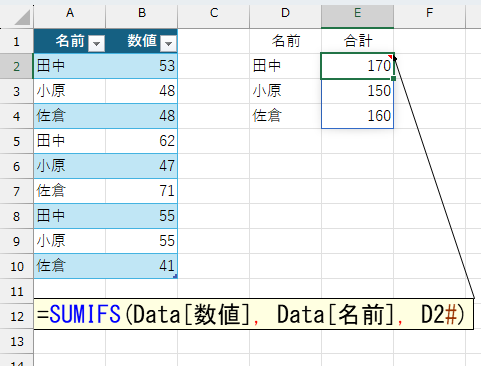Click cell A7 containing 佐倉

tap(70, 191)
